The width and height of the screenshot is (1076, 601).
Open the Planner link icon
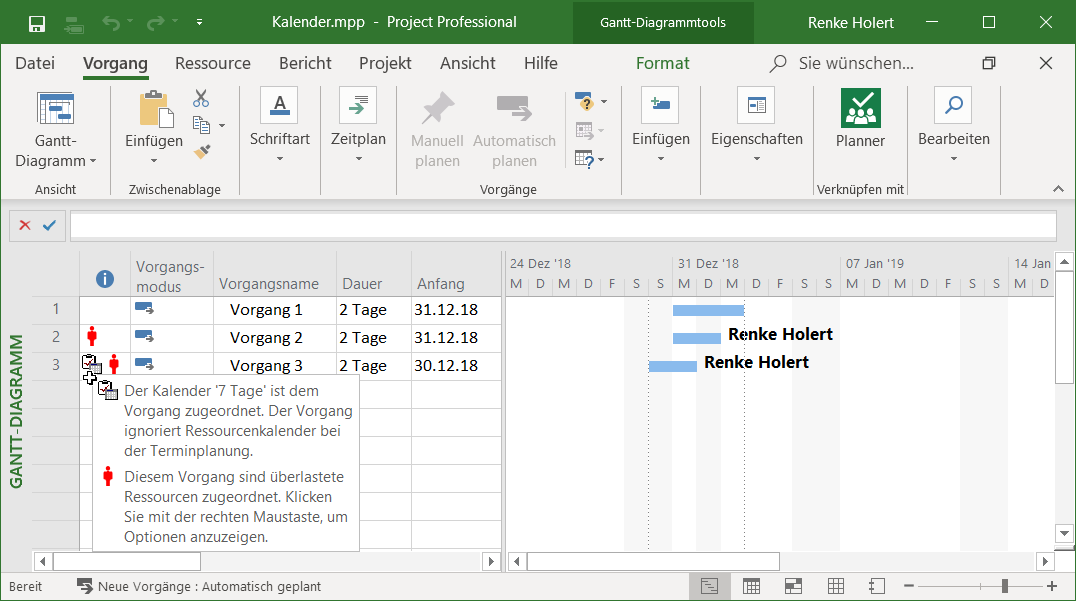pos(860,108)
